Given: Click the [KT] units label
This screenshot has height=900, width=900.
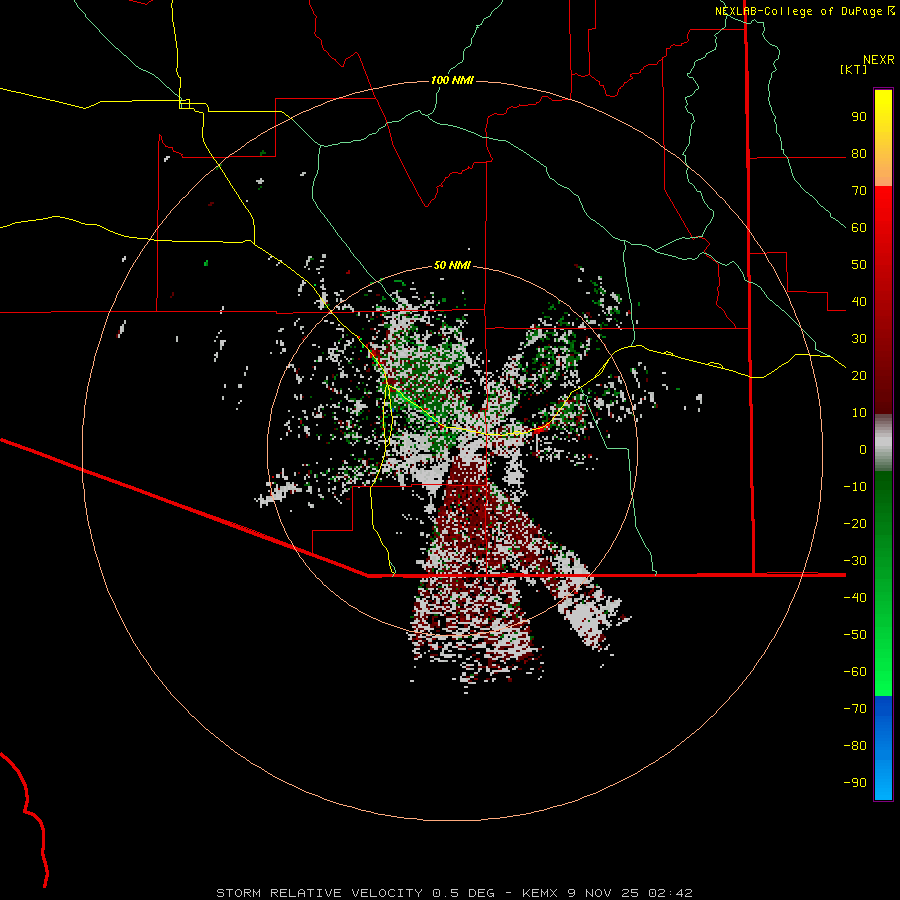Looking at the screenshot, I should [853, 69].
